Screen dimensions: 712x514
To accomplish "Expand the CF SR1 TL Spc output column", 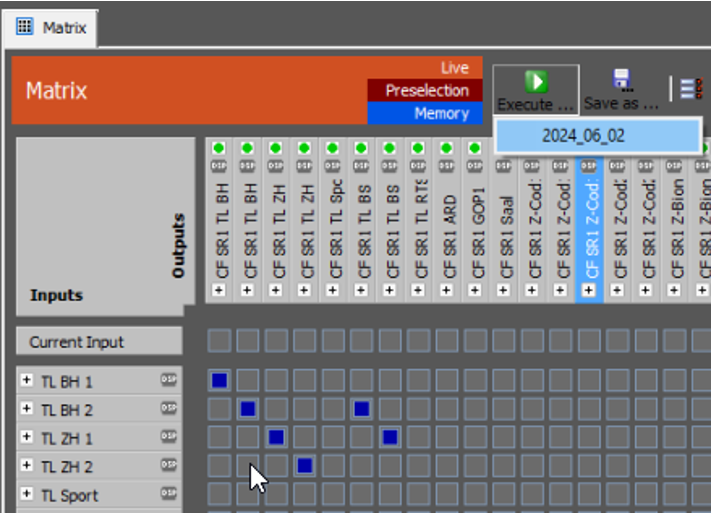I will [332, 290].
